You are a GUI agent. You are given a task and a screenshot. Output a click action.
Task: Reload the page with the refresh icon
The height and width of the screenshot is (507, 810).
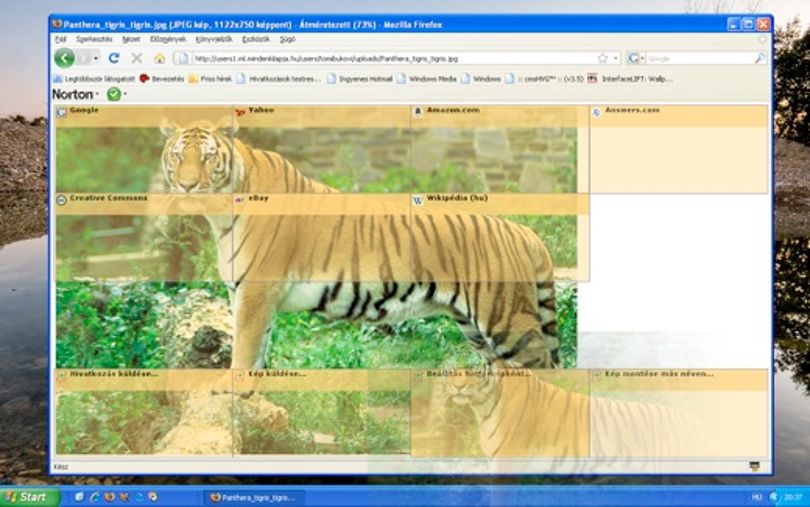pos(114,58)
